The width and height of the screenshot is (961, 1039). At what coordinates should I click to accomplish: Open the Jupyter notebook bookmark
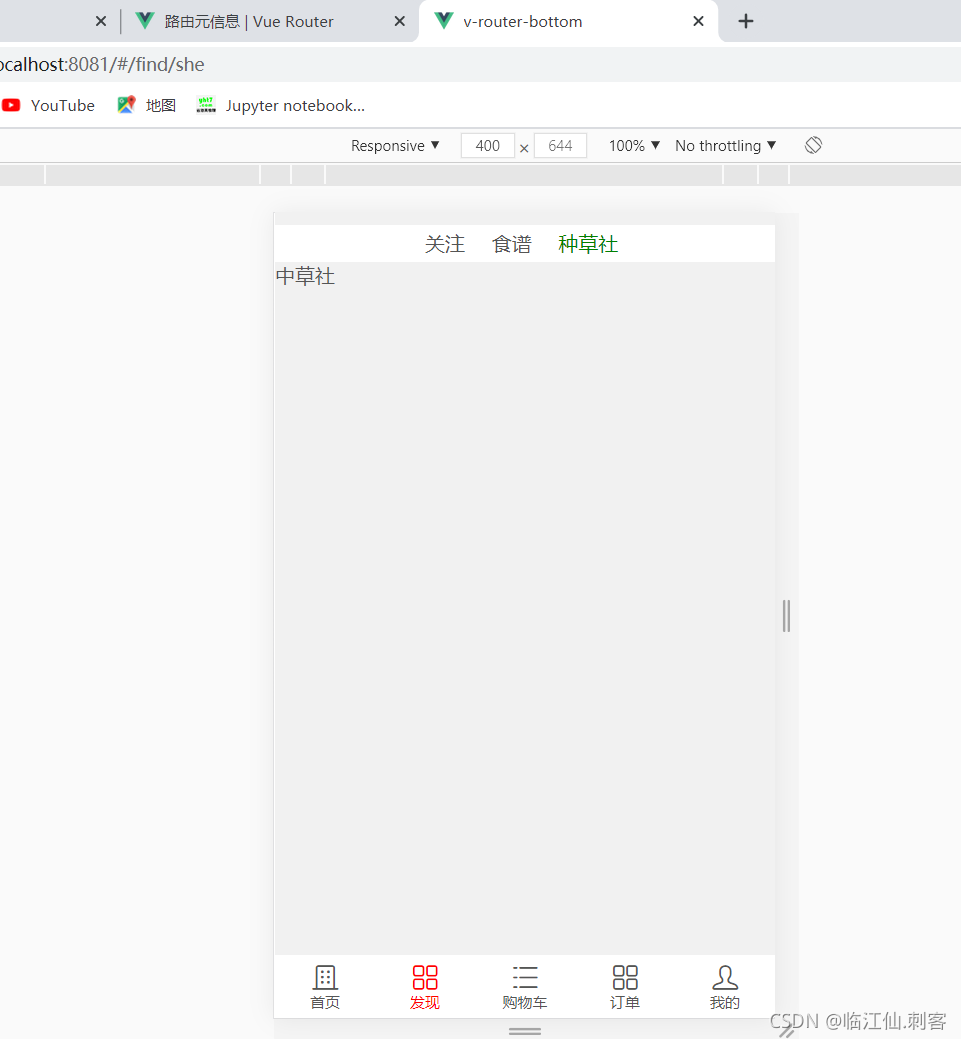pos(280,105)
